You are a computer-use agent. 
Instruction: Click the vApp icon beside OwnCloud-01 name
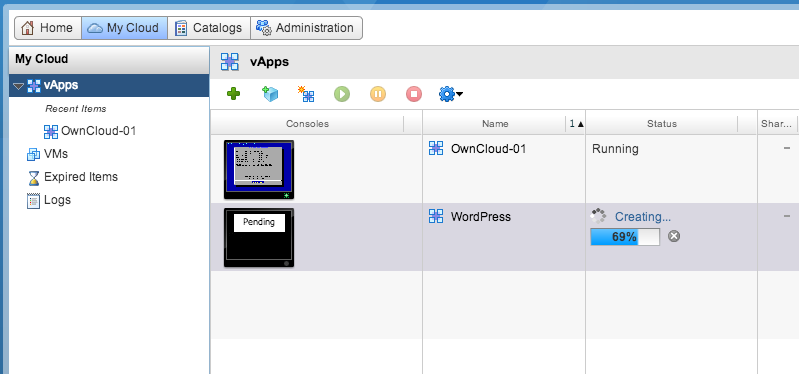tap(436, 148)
